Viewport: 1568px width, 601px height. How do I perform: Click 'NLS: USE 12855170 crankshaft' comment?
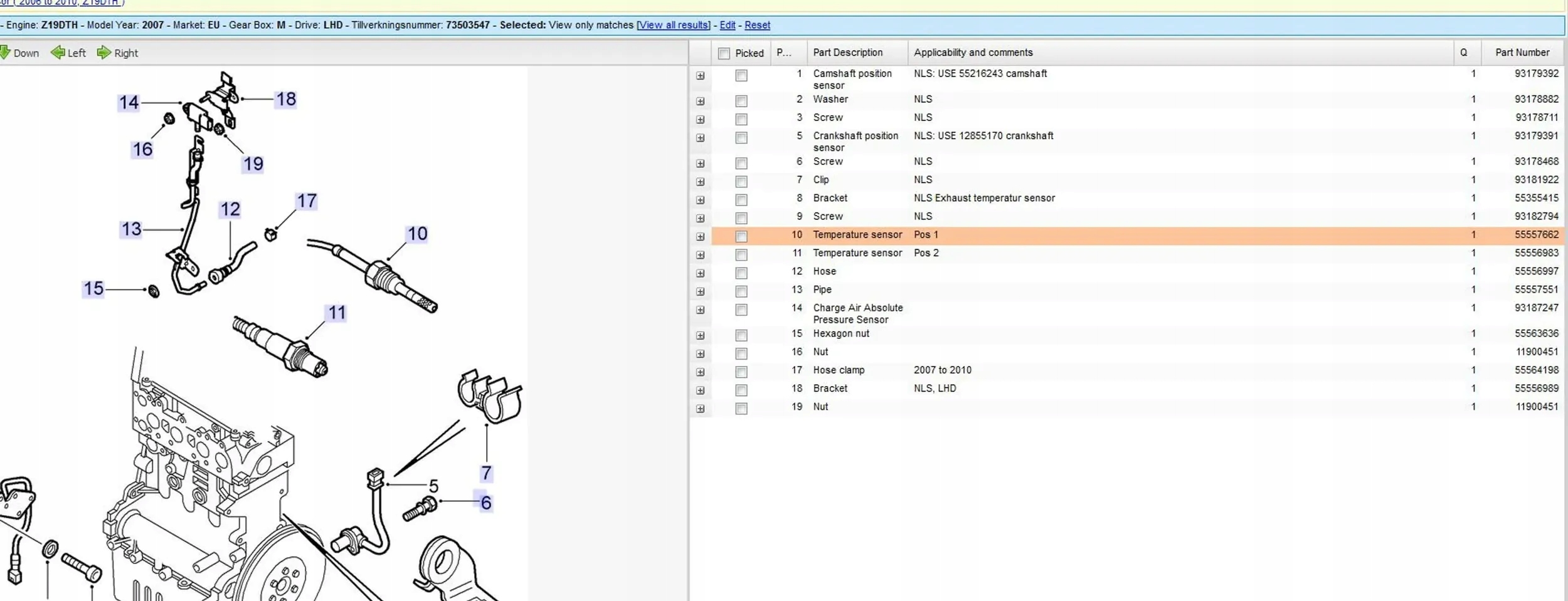(x=983, y=136)
